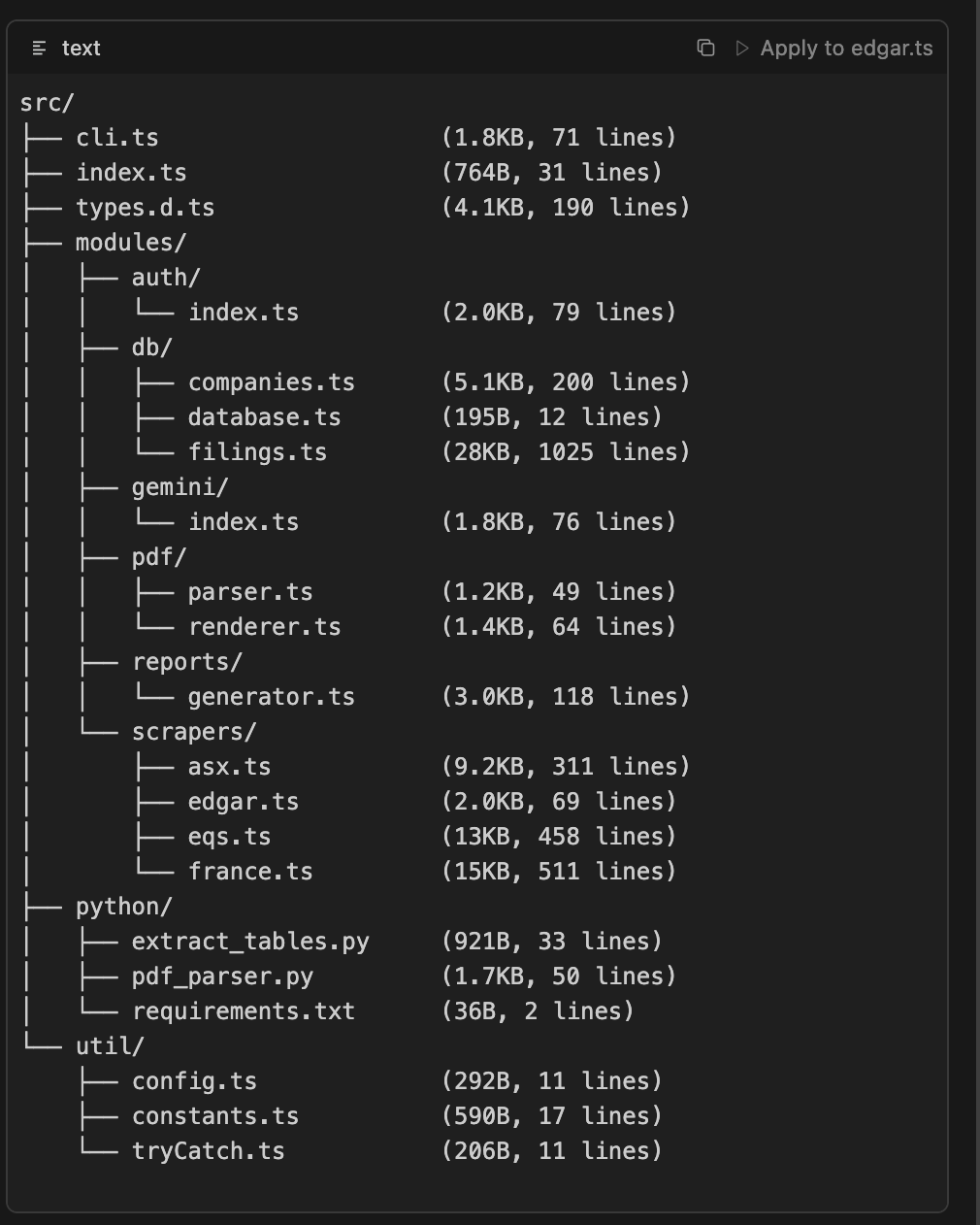The image size is (980, 1225).
Task: Click the gemini/ folder entry
Action: (x=180, y=486)
